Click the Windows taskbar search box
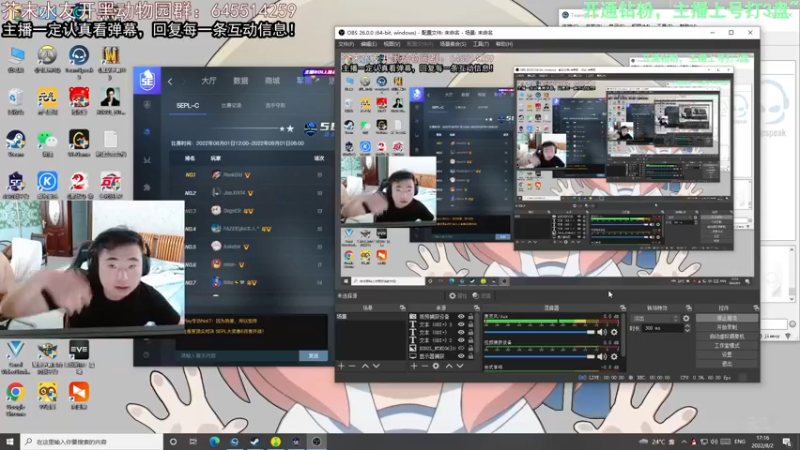 click(x=92, y=442)
